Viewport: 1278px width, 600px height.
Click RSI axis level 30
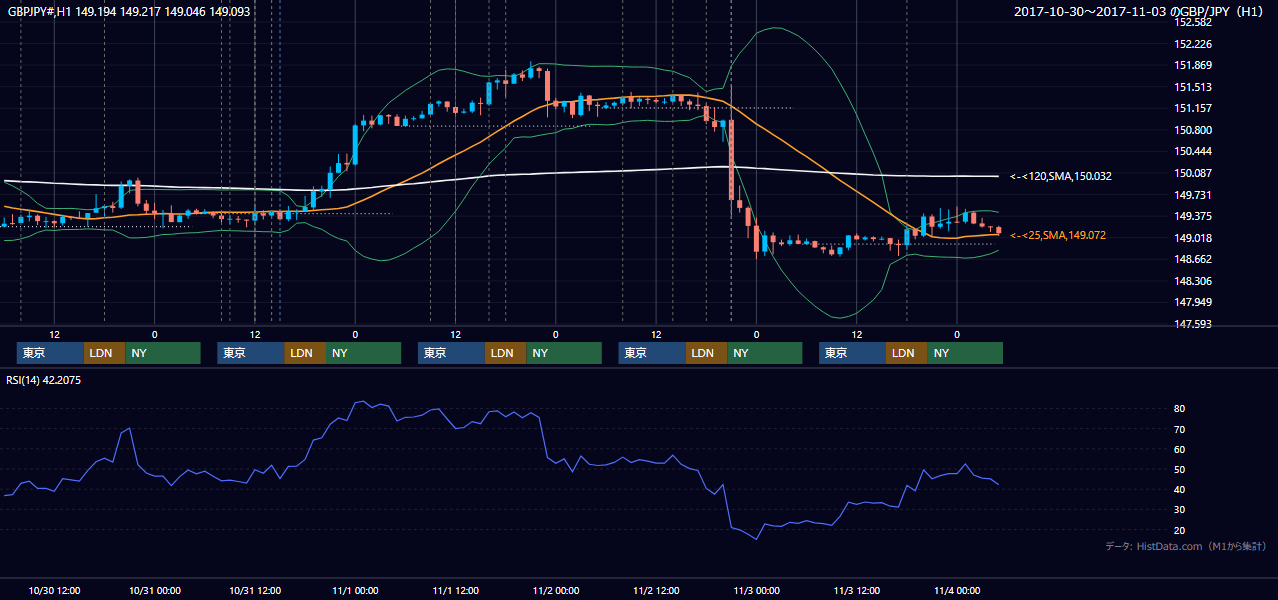click(x=1180, y=510)
